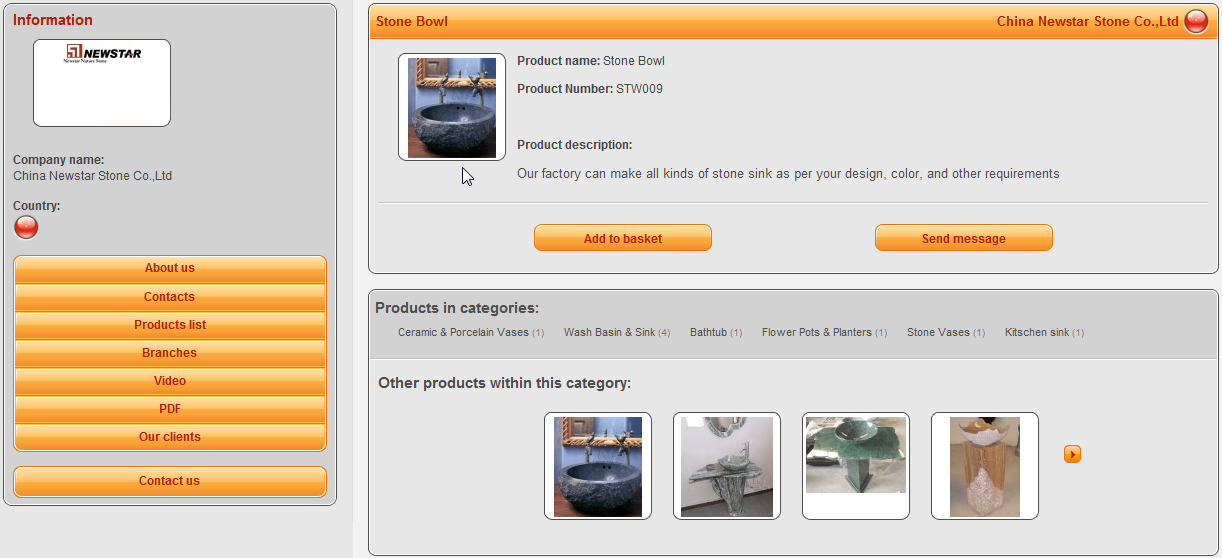
Task: Click the China Newstar Stone Co.,Ltd header link
Action: (1088, 21)
